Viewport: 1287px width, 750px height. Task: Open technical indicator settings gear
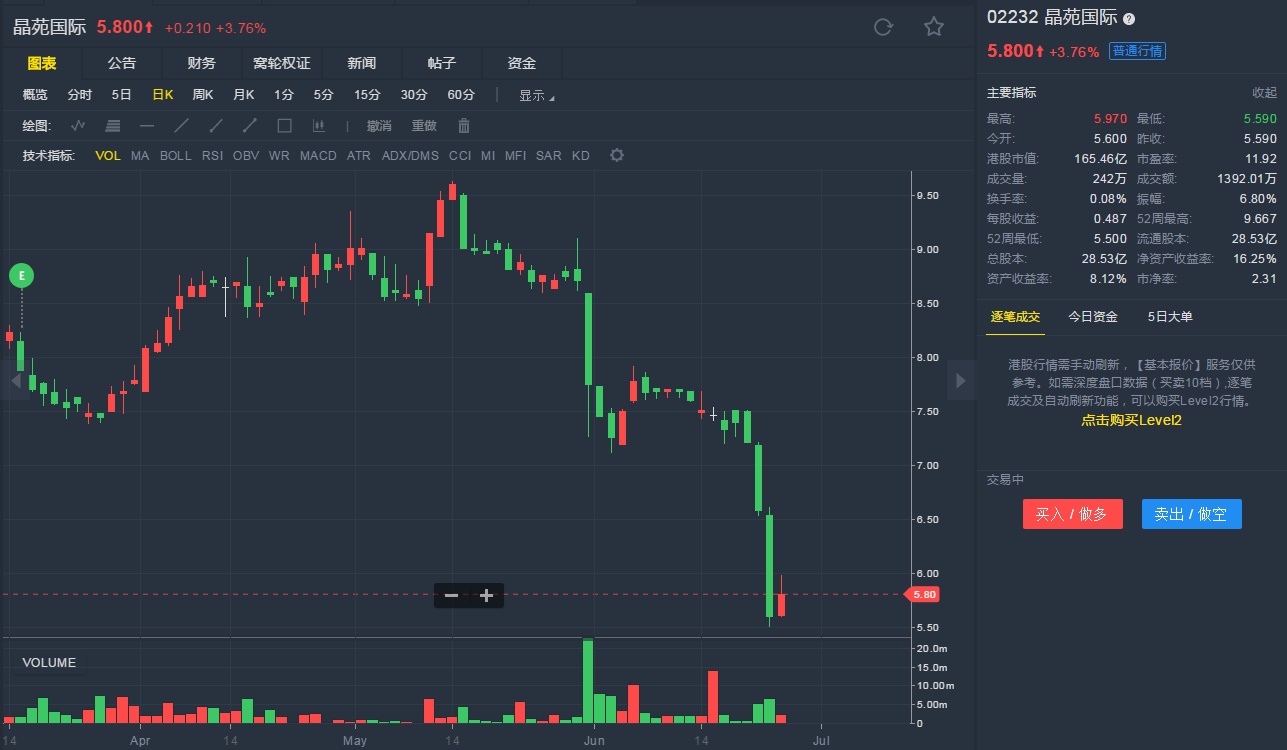point(617,155)
